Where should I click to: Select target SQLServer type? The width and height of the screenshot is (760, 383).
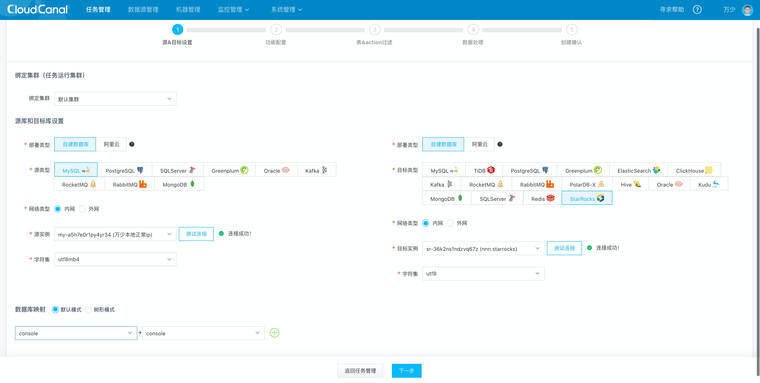coord(497,198)
